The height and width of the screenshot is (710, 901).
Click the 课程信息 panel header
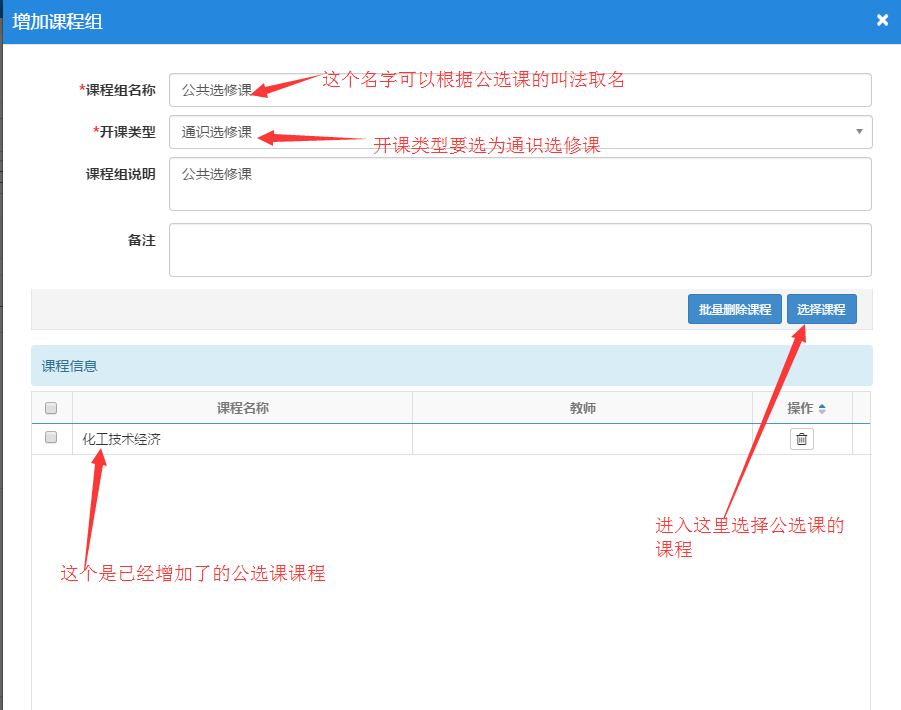click(451, 366)
